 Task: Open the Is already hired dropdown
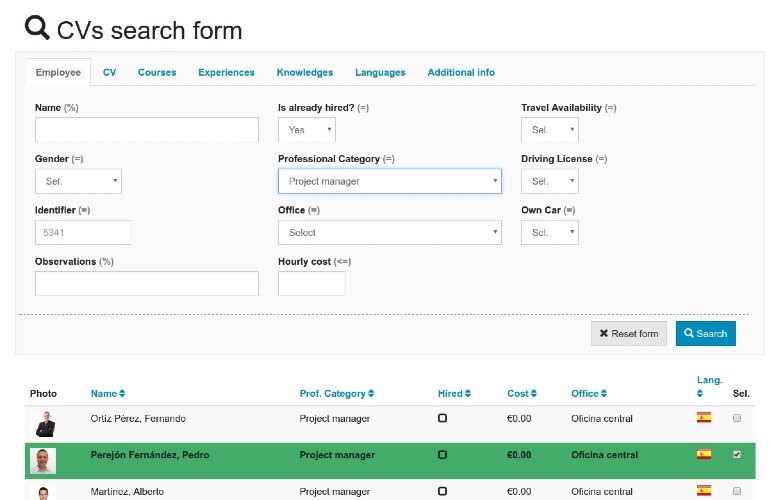(307, 130)
